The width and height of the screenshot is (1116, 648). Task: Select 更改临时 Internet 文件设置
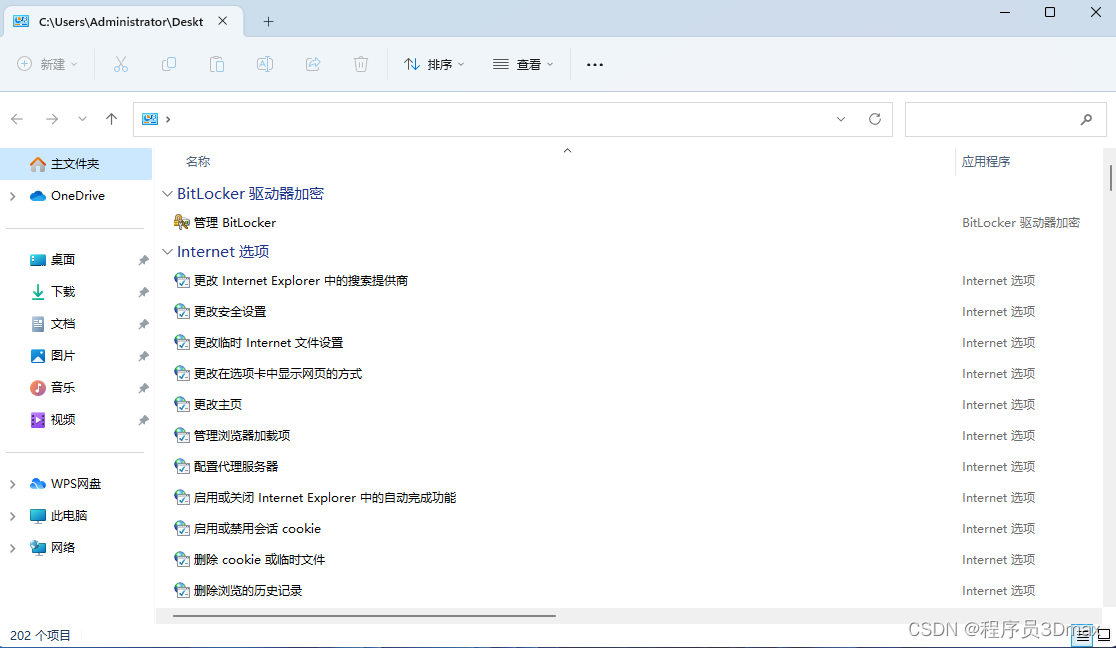click(258, 343)
